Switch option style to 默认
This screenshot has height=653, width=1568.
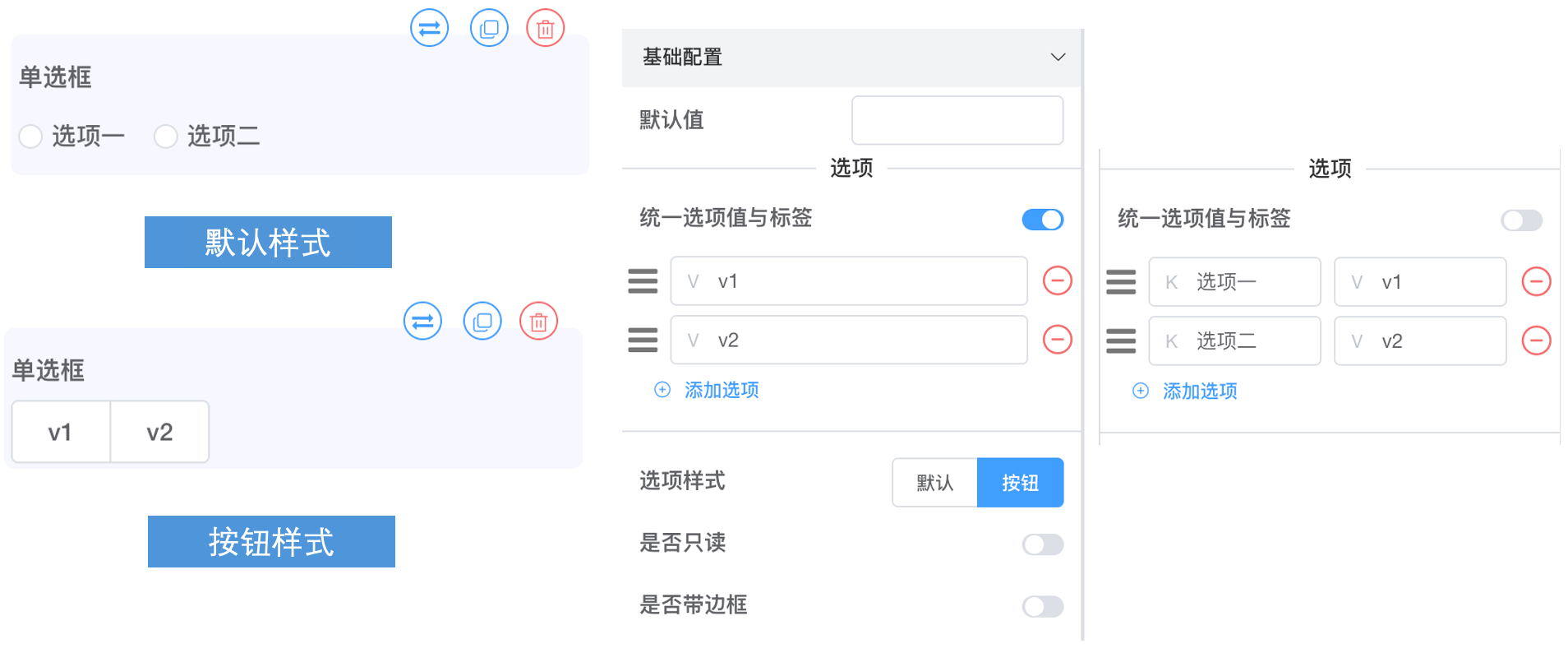pos(934,483)
